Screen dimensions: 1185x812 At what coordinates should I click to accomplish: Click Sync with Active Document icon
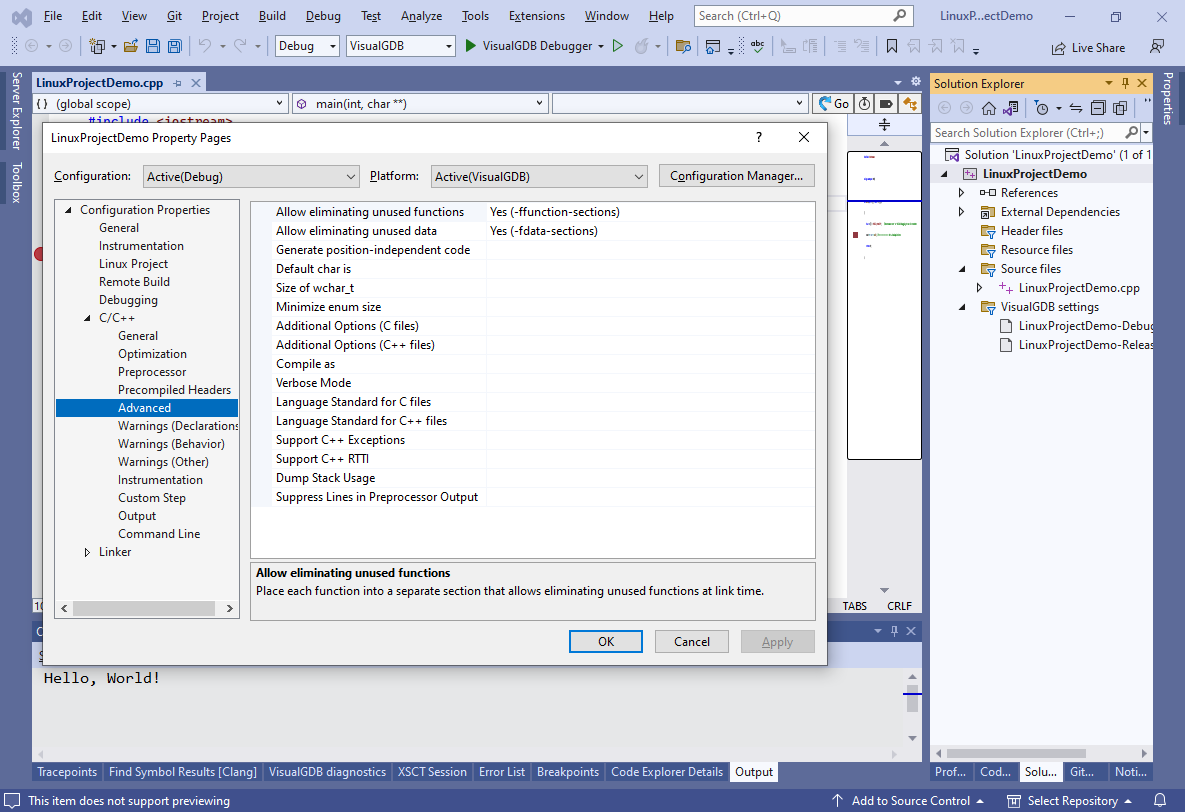[x=1076, y=108]
